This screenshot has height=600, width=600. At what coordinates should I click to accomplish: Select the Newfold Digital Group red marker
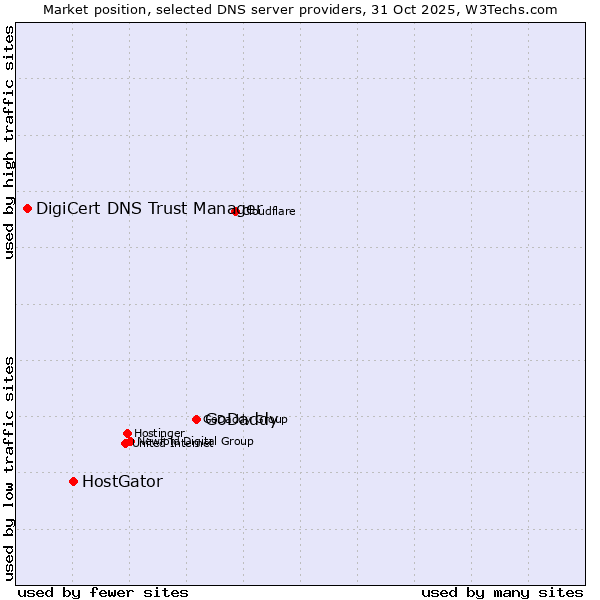130,441
